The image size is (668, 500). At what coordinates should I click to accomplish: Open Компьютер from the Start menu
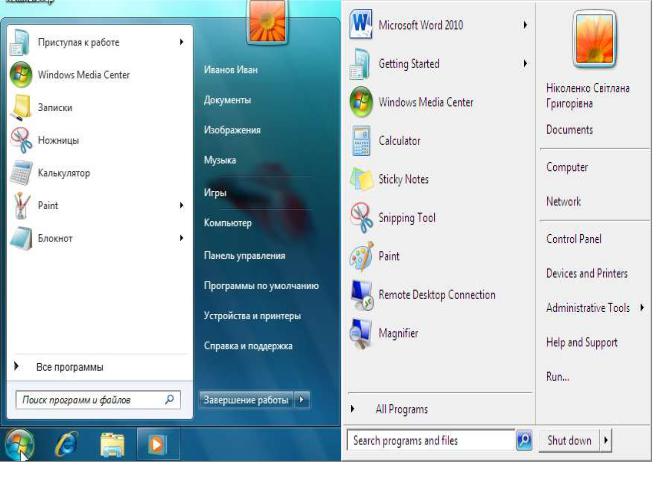(x=227, y=223)
